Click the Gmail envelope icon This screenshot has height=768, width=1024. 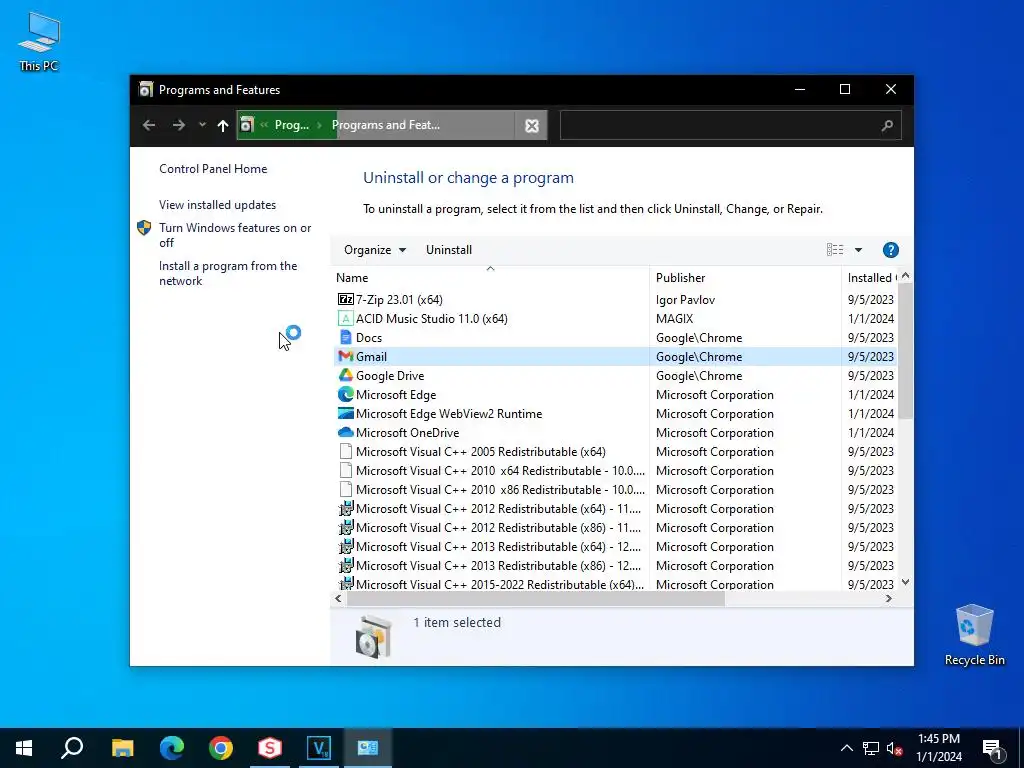pos(345,357)
